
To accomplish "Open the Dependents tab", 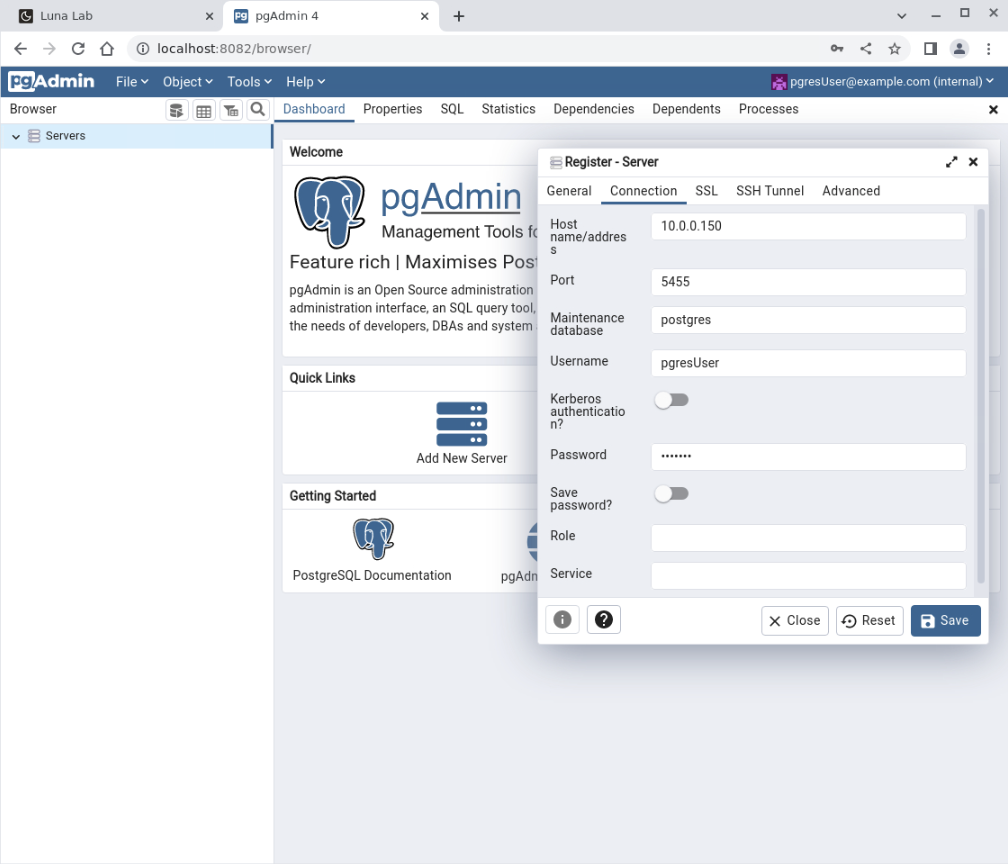I will (x=686, y=109).
